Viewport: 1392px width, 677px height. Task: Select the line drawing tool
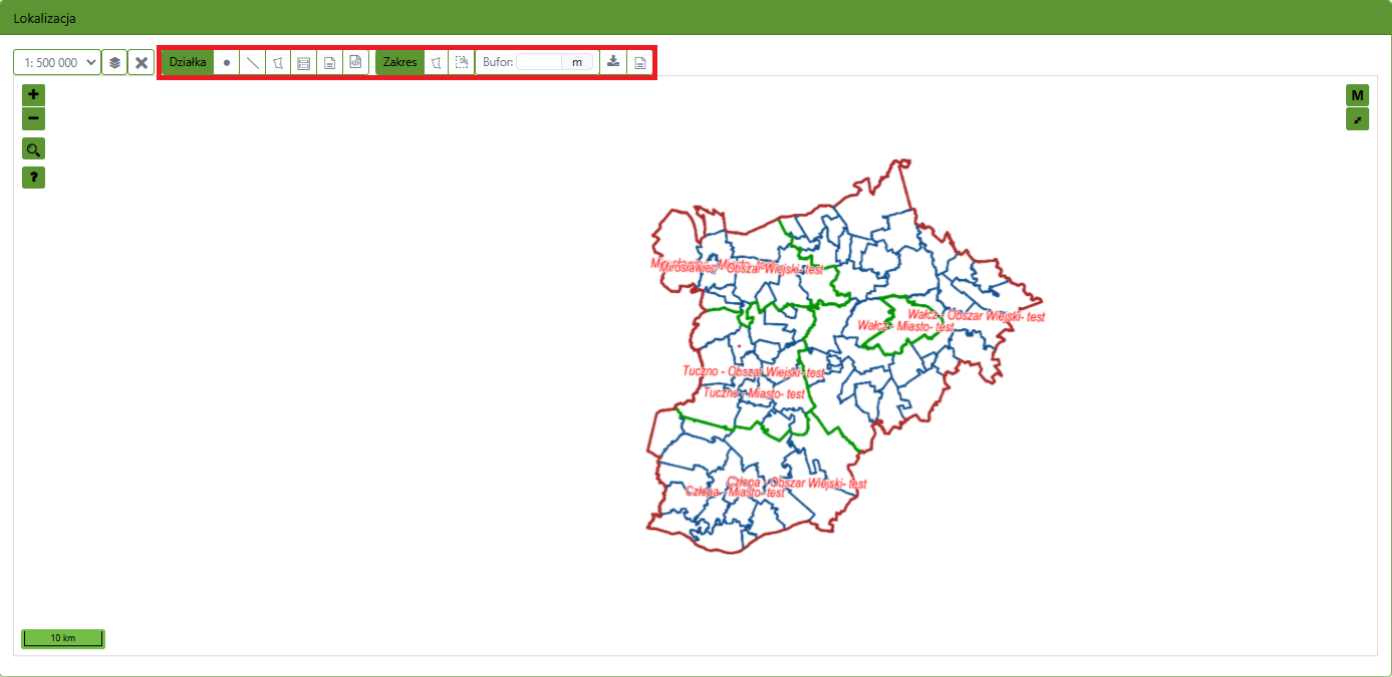253,62
